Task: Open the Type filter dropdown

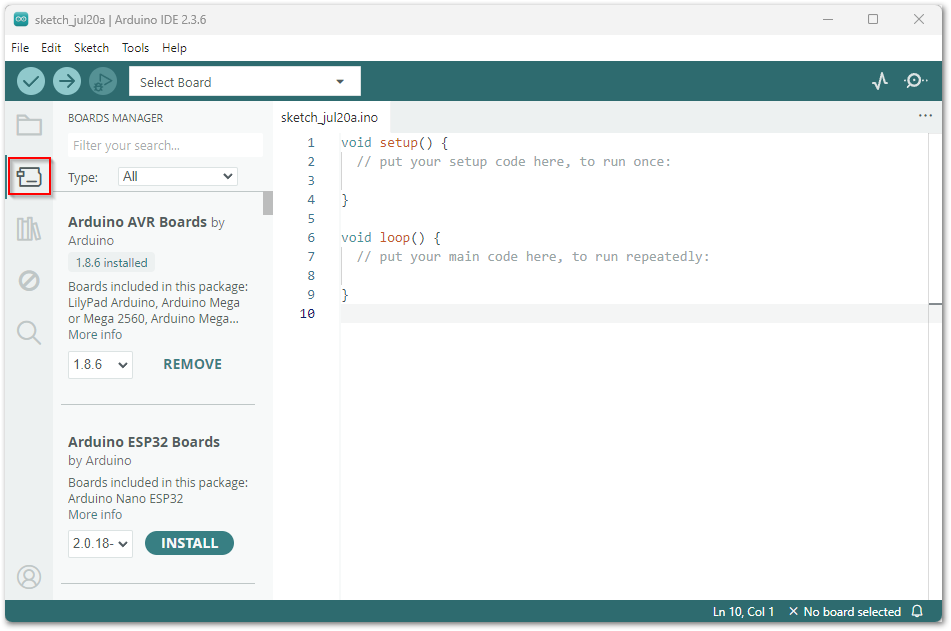Action: pyautogui.click(x=177, y=177)
